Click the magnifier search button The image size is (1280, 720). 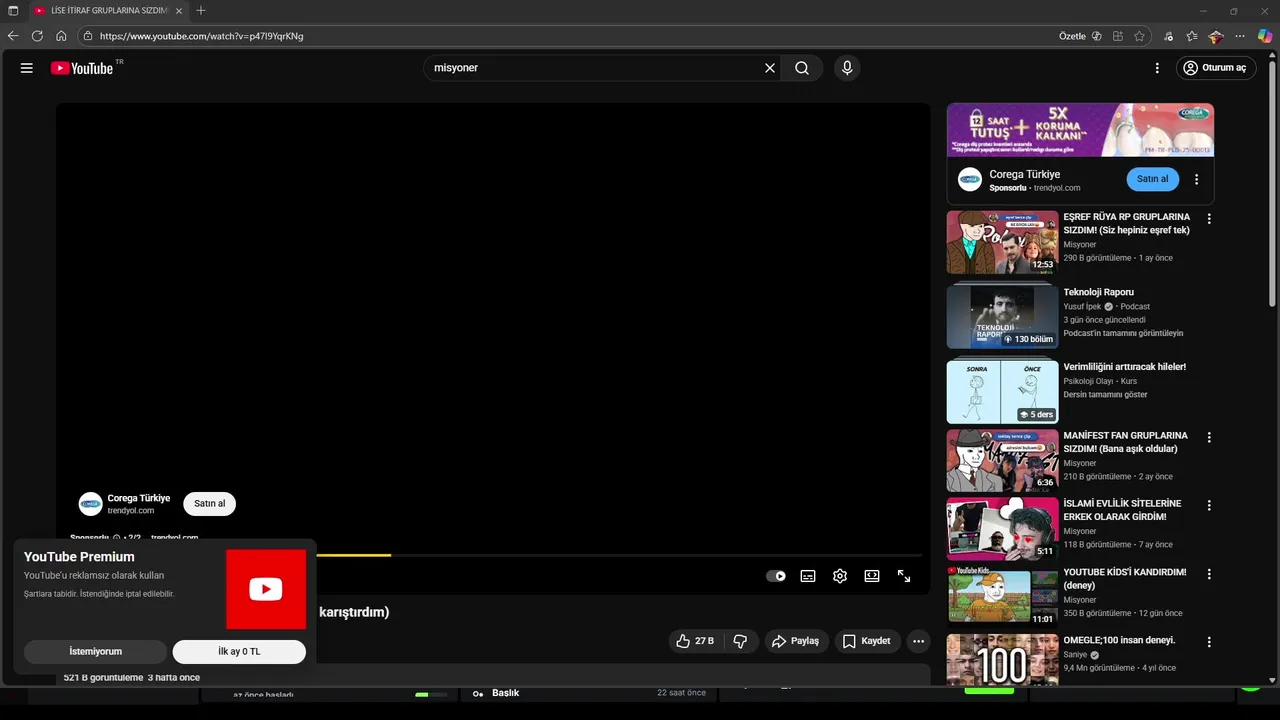802,68
